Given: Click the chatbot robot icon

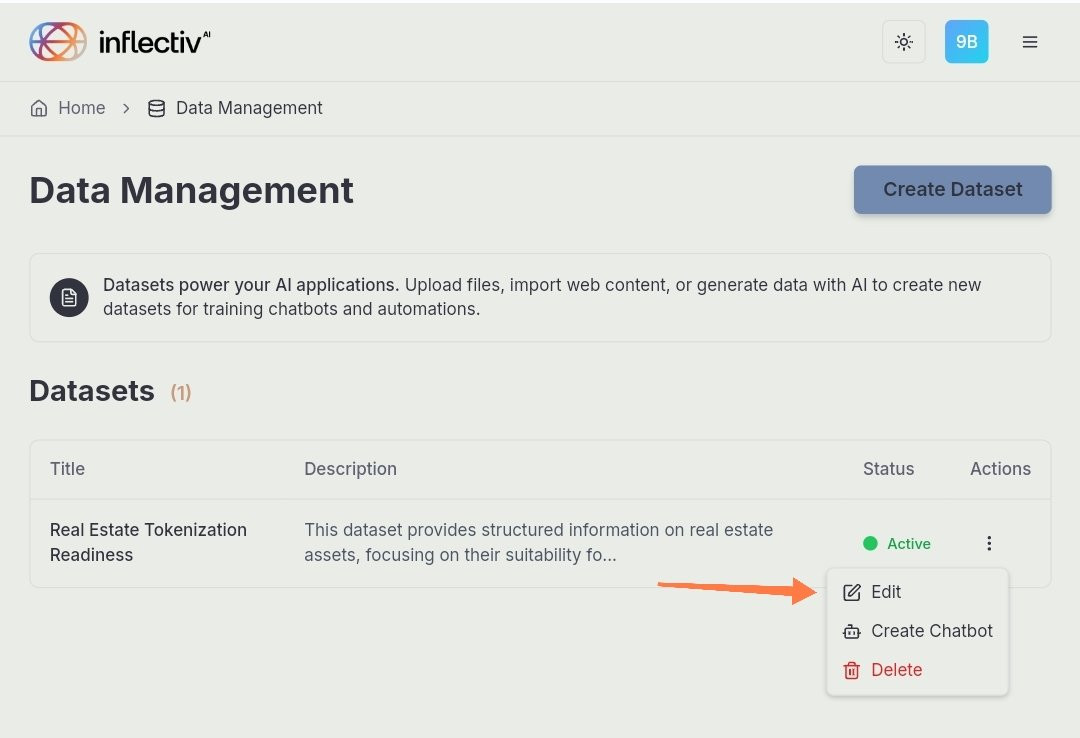Looking at the screenshot, I should pos(851,631).
